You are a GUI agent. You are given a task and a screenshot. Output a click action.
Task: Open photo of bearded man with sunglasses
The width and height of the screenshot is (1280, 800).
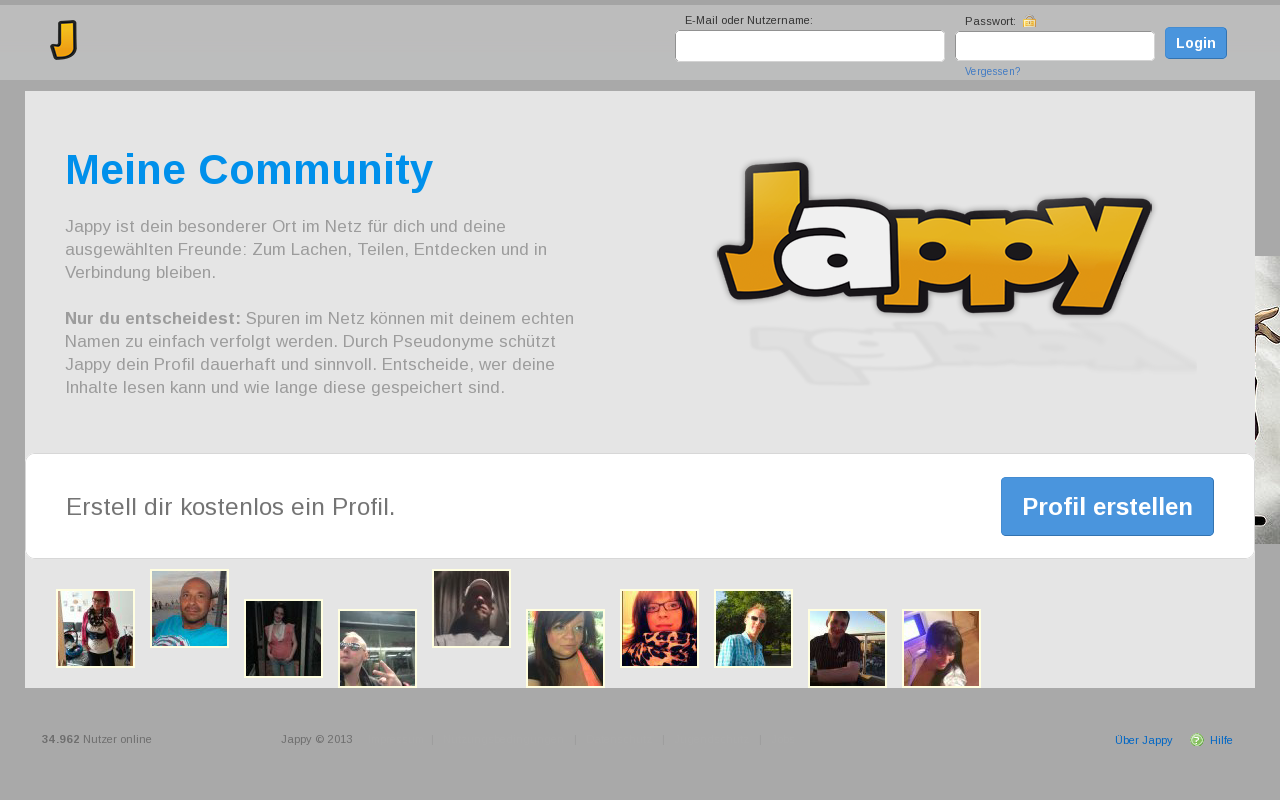[x=378, y=648]
